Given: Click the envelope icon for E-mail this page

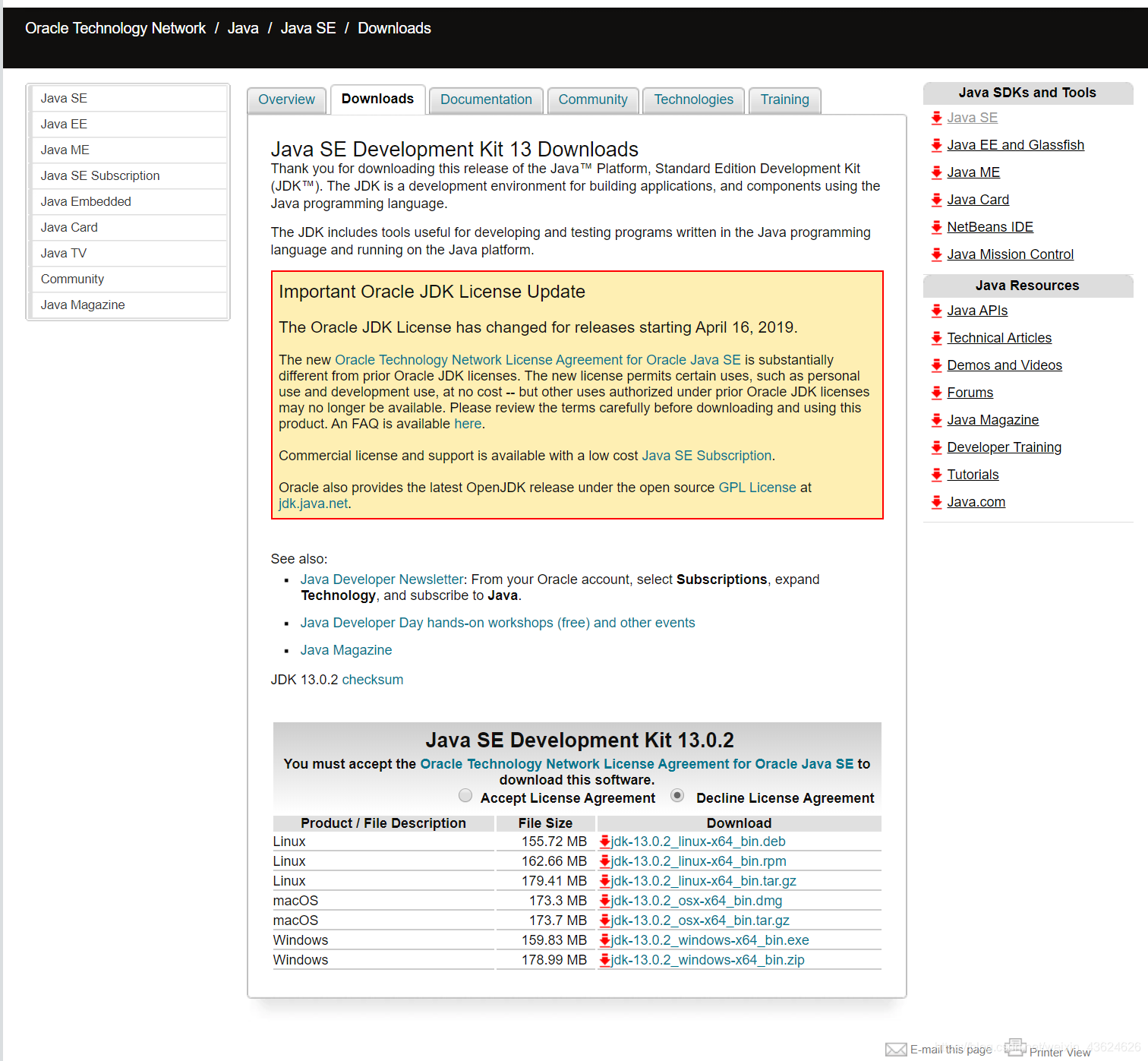Looking at the screenshot, I should coord(897,1048).
